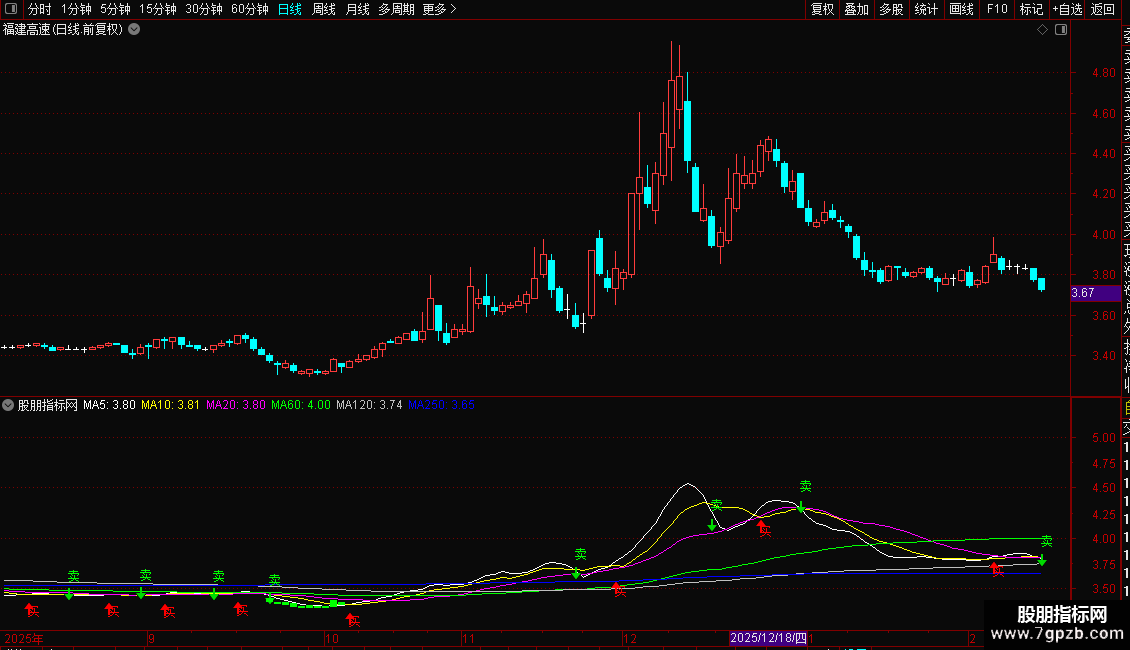Image resolution: width=1130 pixels, height=650 pixels.
Task: Click the 2025/12/18/四 date marker on the timeline
Action: click(x=768, y=638)
